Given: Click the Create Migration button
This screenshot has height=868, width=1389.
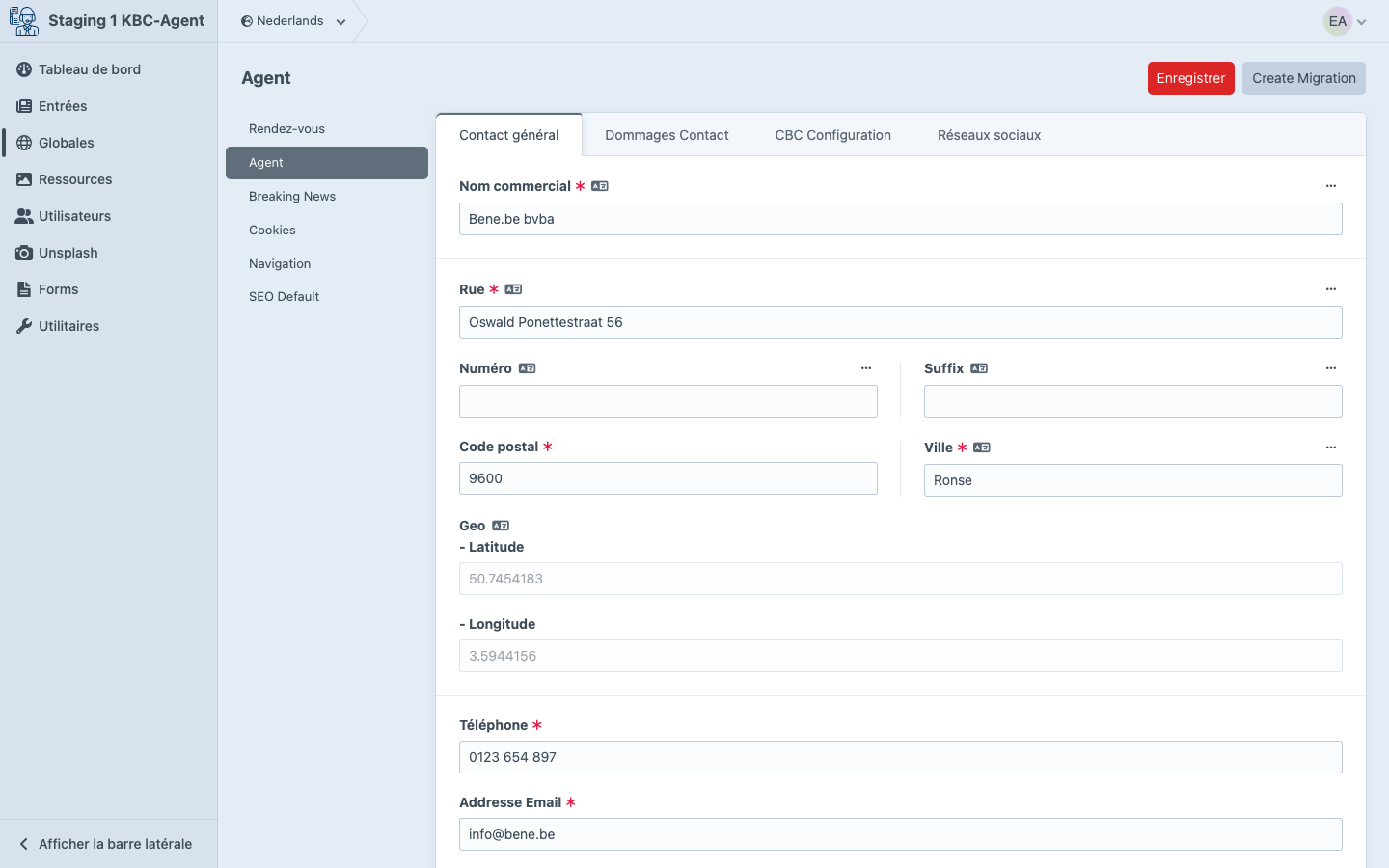Looking at the screenshot, I should (x=1304, y=78).
